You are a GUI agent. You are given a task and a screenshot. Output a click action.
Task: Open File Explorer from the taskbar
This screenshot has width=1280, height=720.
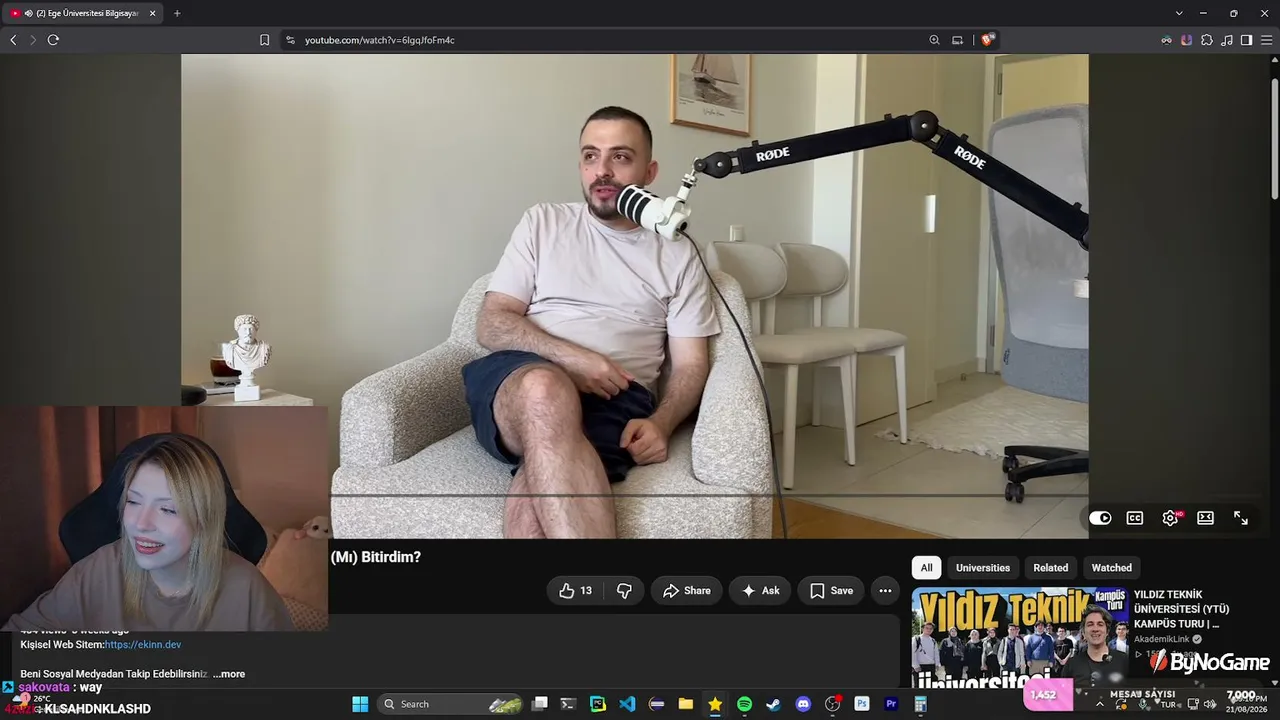(686, 704)
